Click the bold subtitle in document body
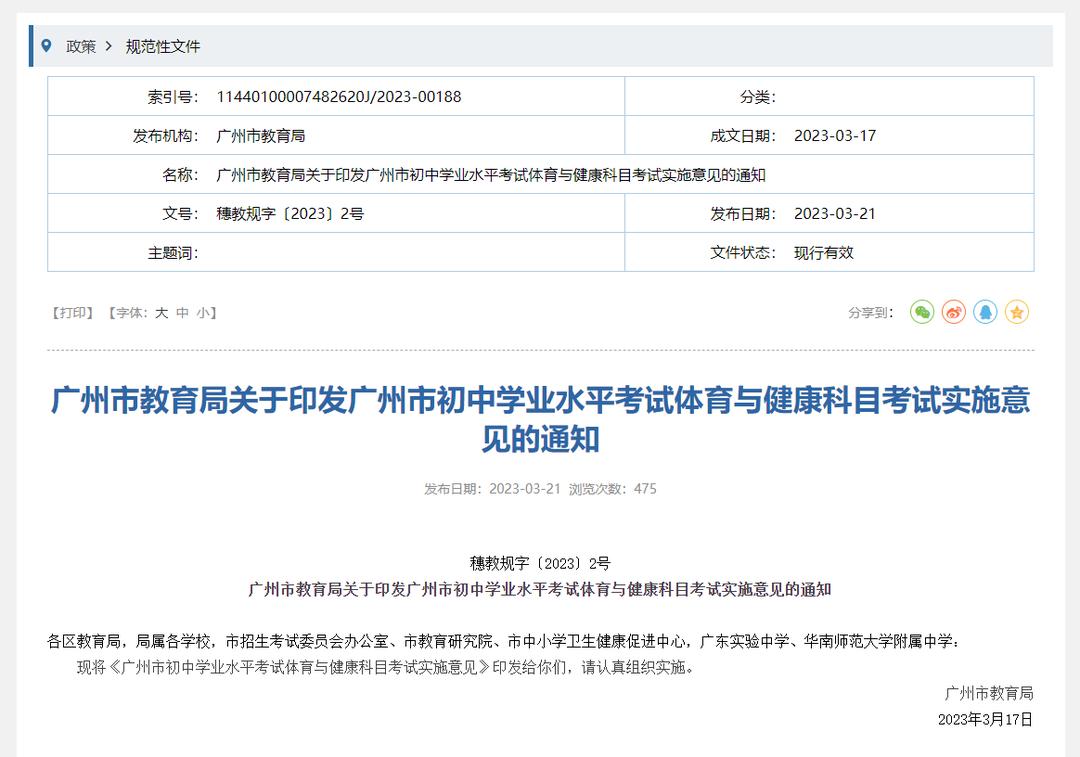This screenshot has height=757, width=1080. click(x=540, y=590)
